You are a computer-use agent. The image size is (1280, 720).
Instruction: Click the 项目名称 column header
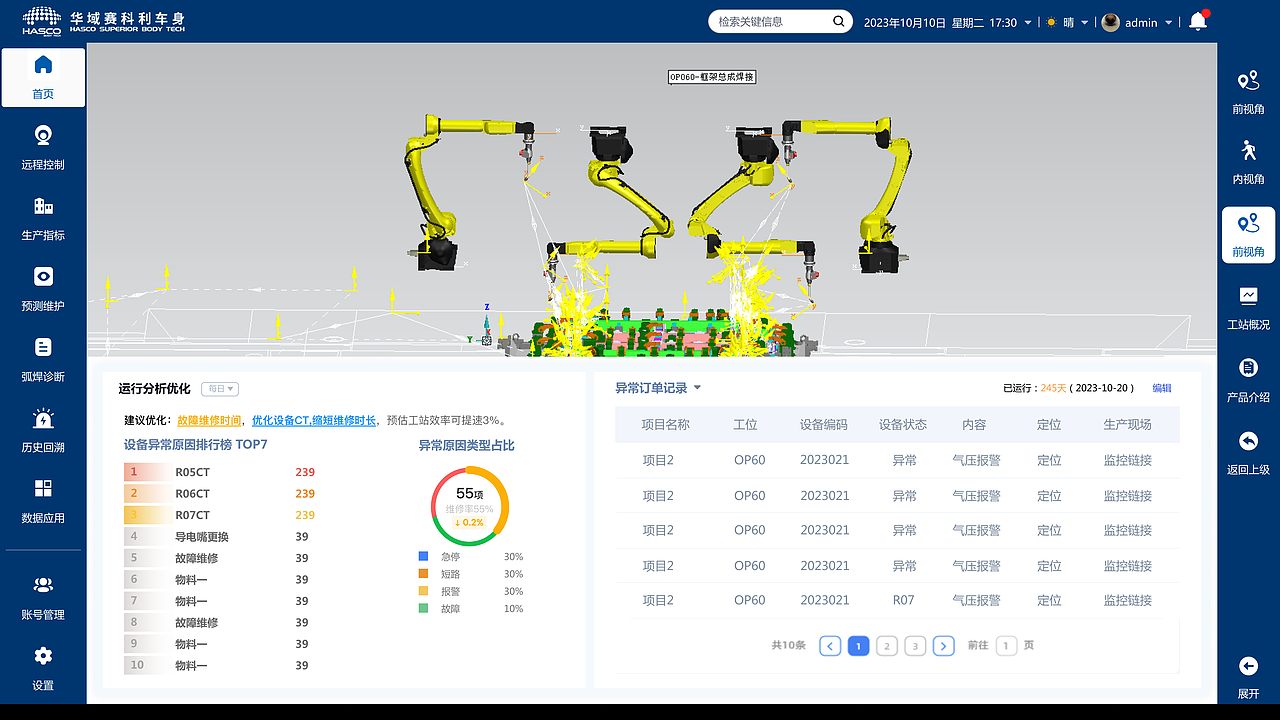666,424
